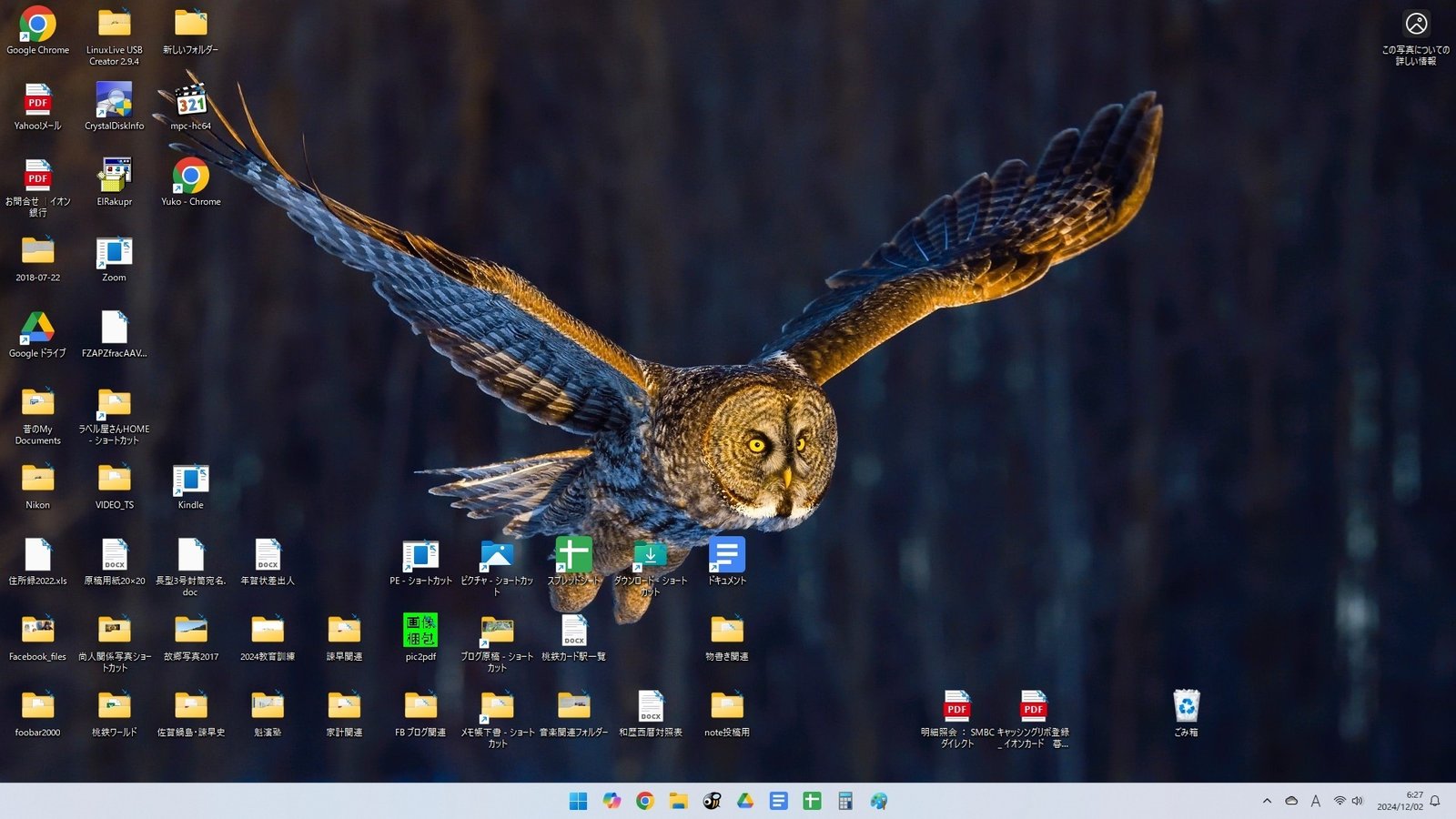Open the お問合せ イオン銀行 PDF
The width and height of the screenshot is (1456, 819).
click(37, 187)
